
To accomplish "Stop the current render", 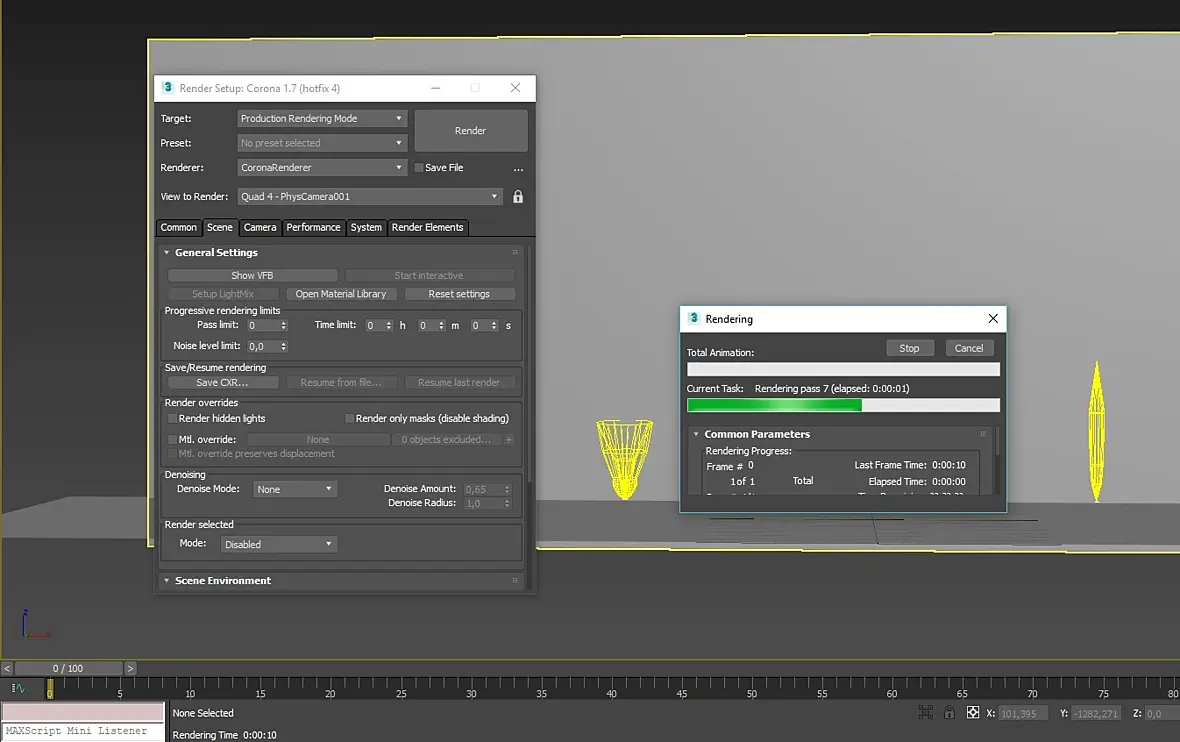I will (909, 348).
